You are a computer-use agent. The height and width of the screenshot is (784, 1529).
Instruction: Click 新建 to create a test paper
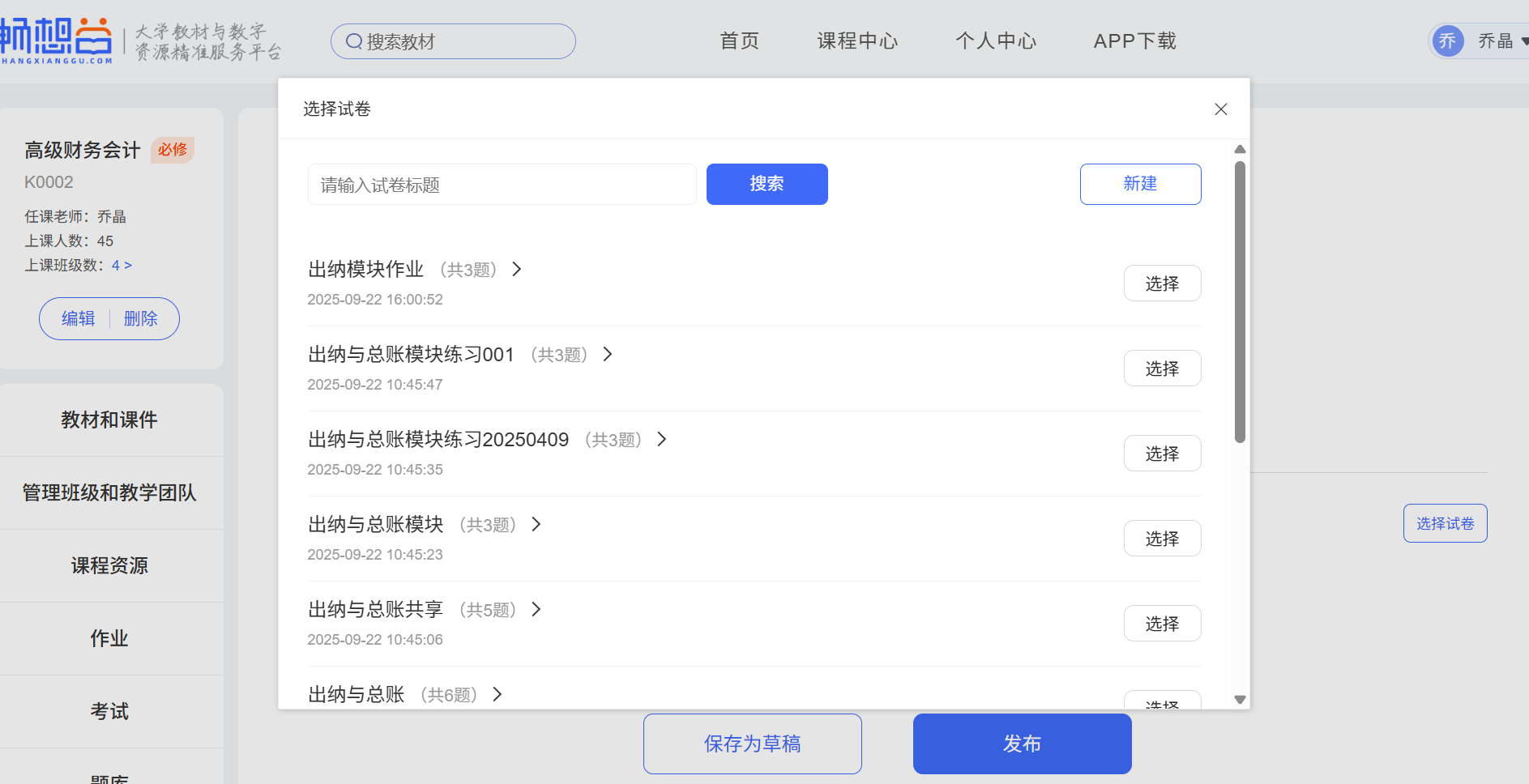click(1139, 184)
